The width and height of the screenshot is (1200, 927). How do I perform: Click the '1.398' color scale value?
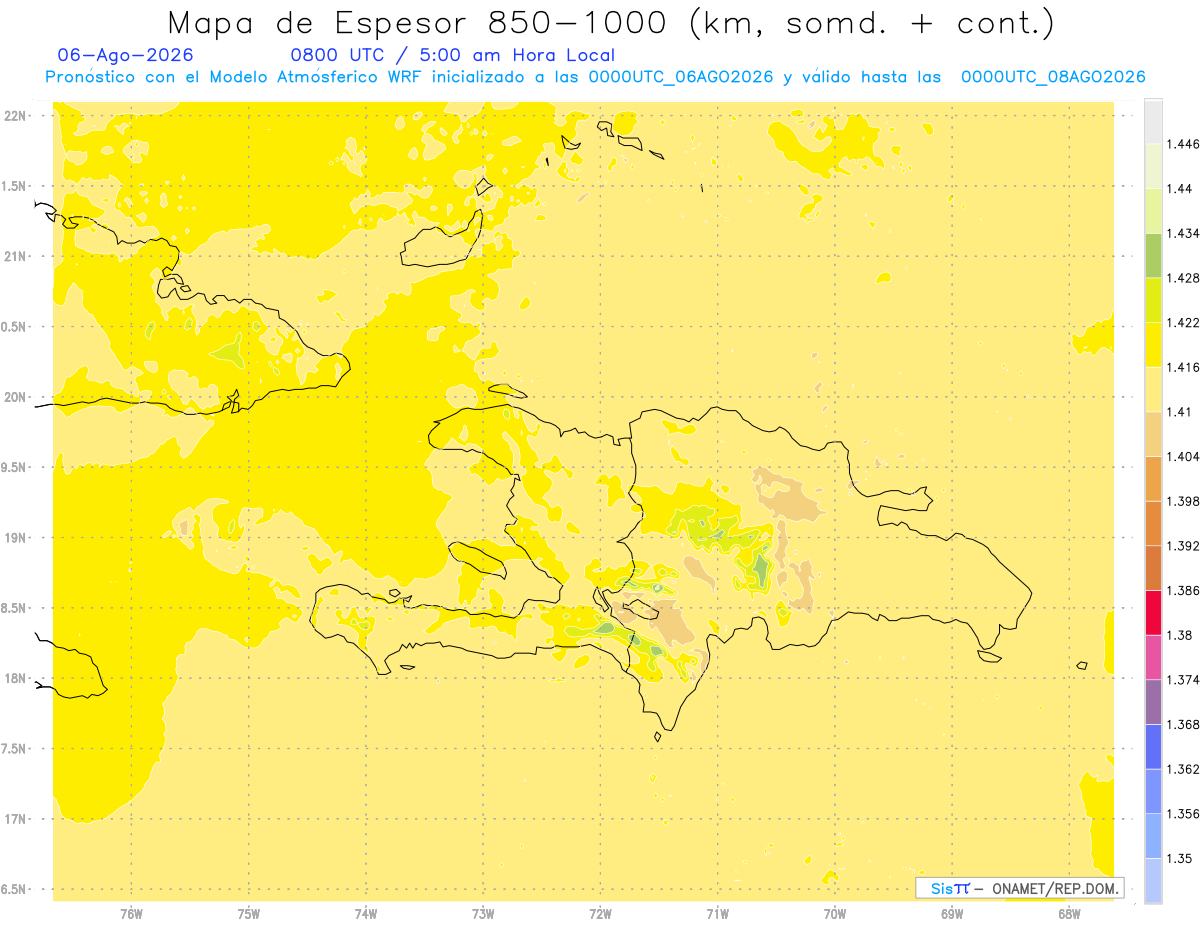coord(1182,501)
